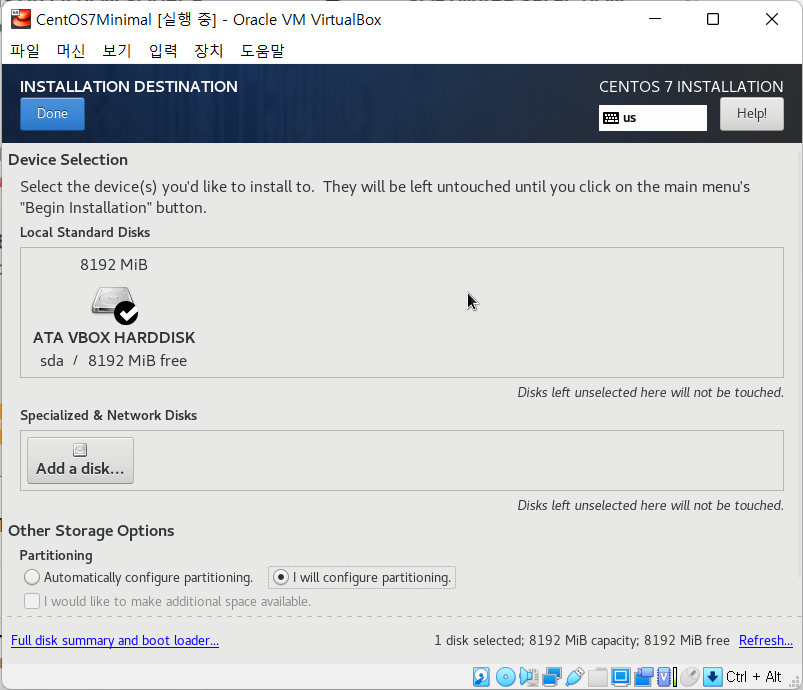Click the hard disk activity icon in status bar
Image resolution: width=803 pixels, height=690 pixels.
click(x=481, y=677)
